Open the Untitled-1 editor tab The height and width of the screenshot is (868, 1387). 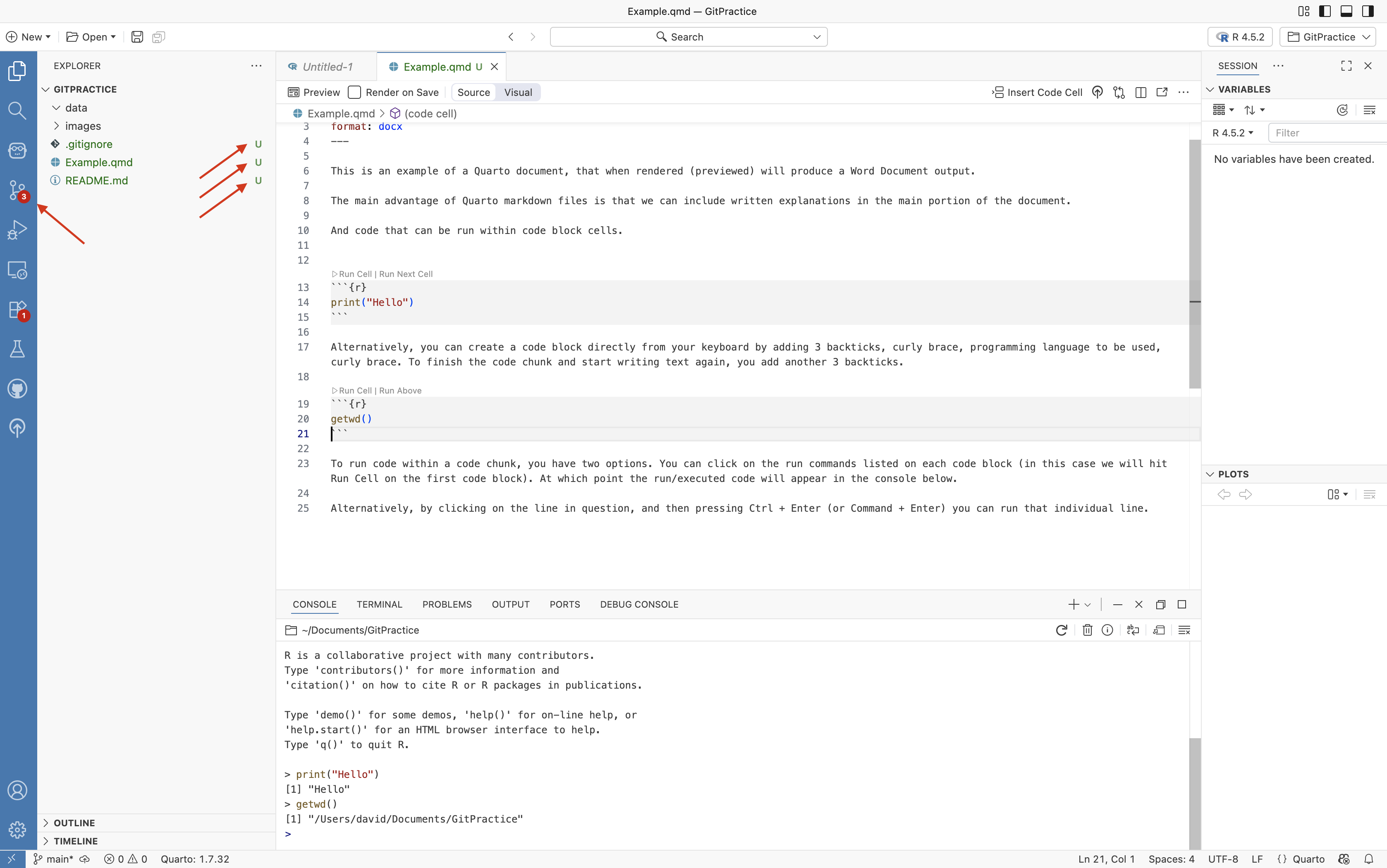(327, 67)
